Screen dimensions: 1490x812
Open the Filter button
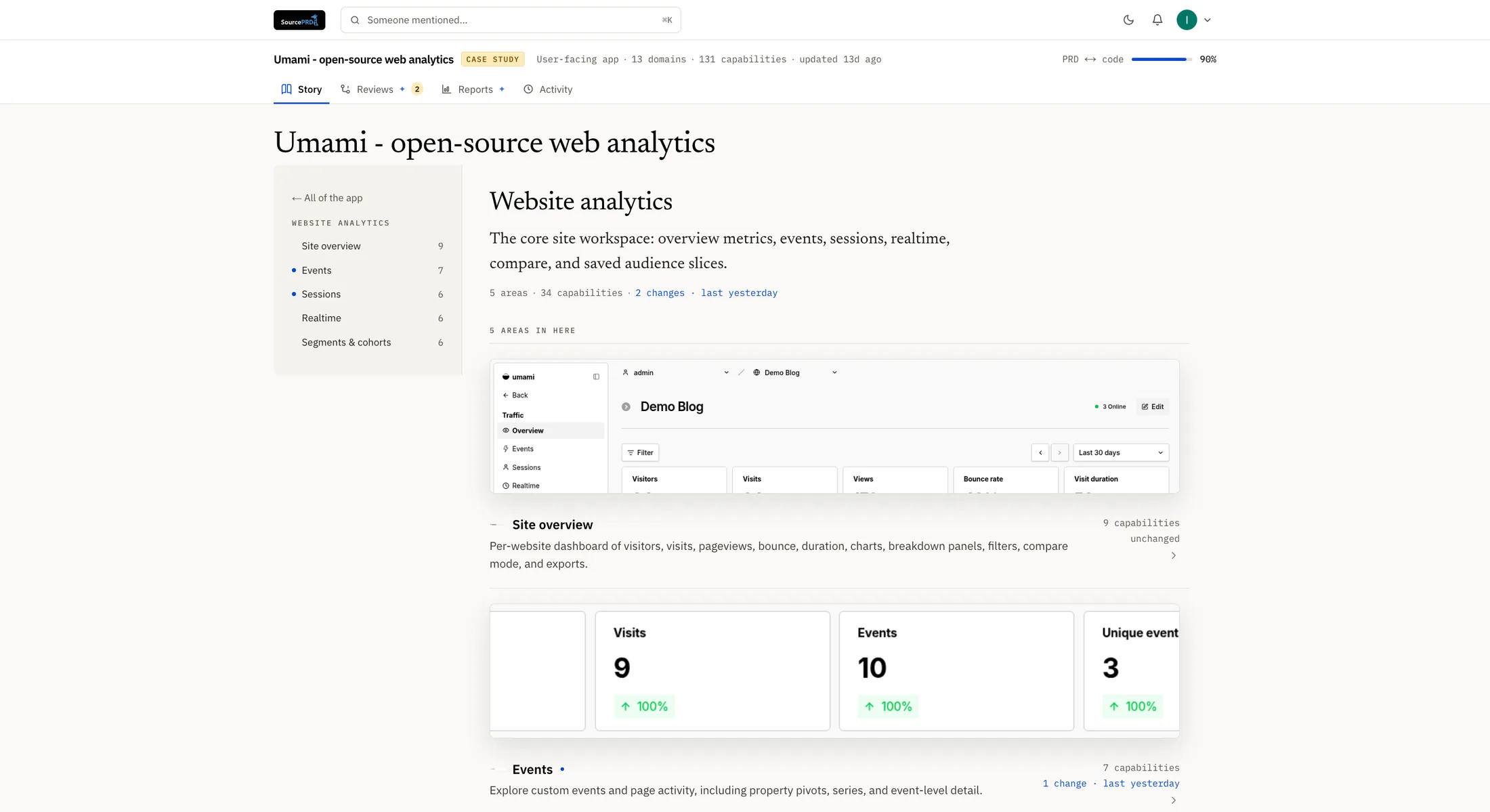640,453
